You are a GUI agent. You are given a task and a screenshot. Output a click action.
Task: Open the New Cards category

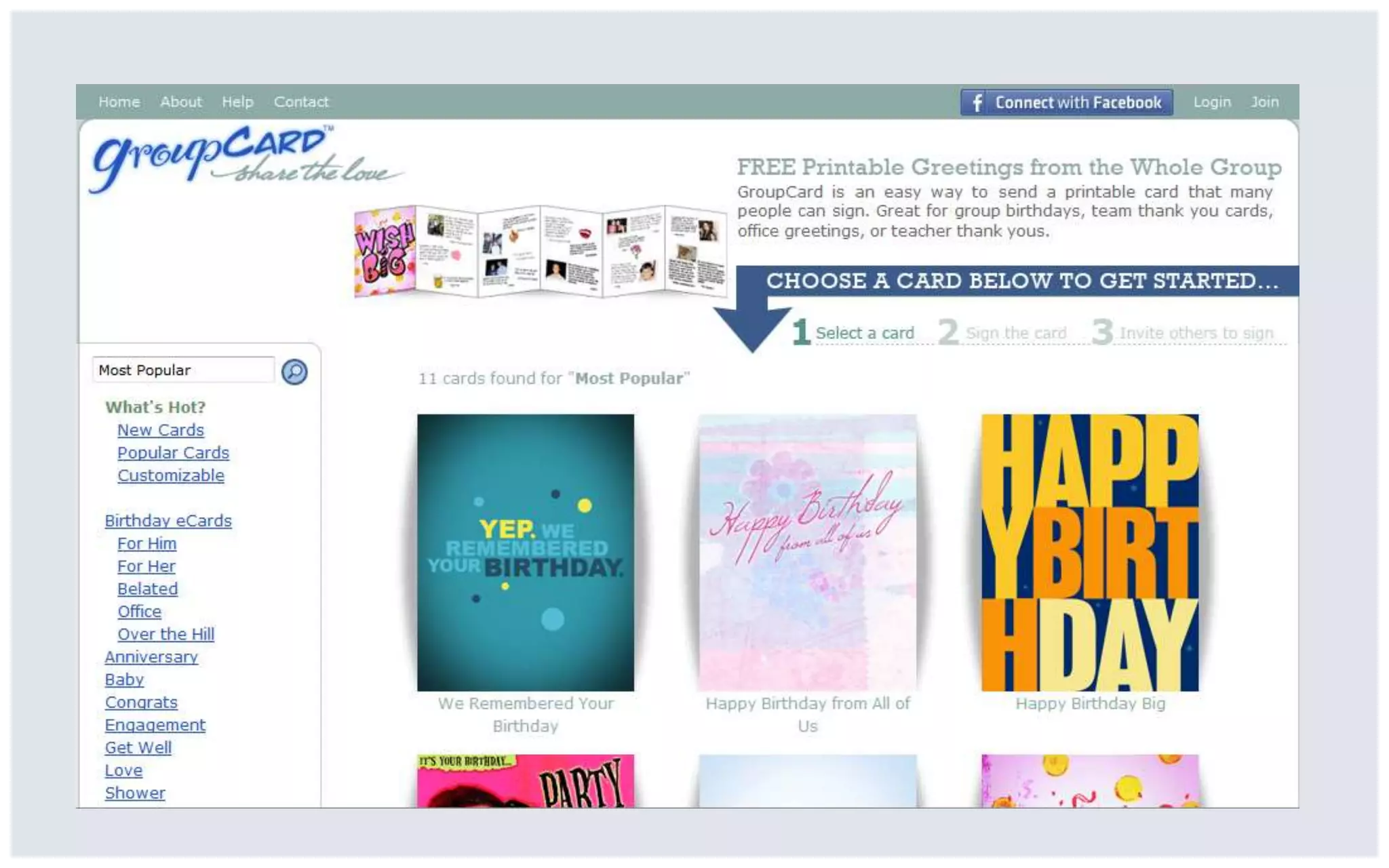[x=161, y=430]
